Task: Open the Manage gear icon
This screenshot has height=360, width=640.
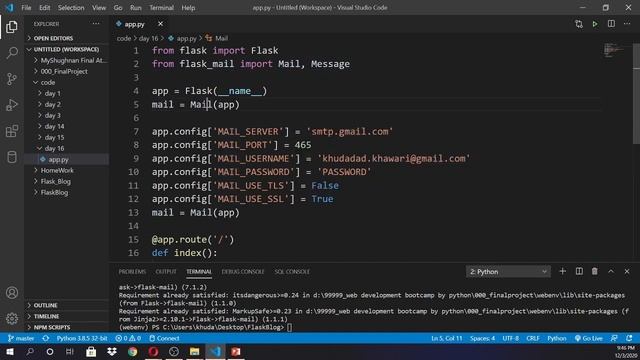Action: tap(12, 318)
